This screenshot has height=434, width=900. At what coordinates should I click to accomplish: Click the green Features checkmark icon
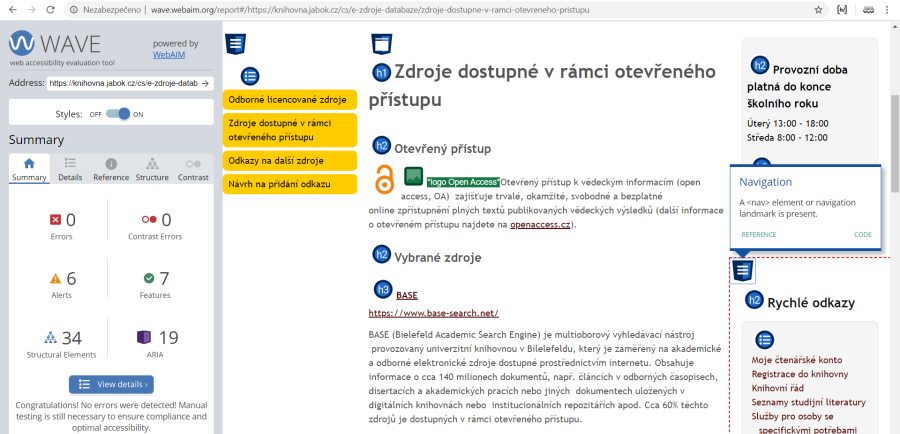149,278
